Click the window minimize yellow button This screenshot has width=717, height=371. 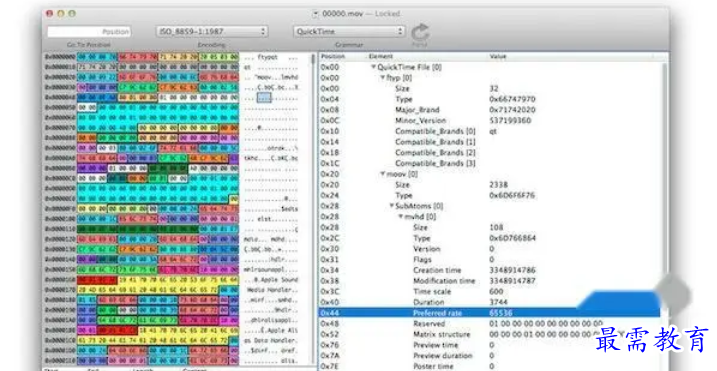point(60,14)
